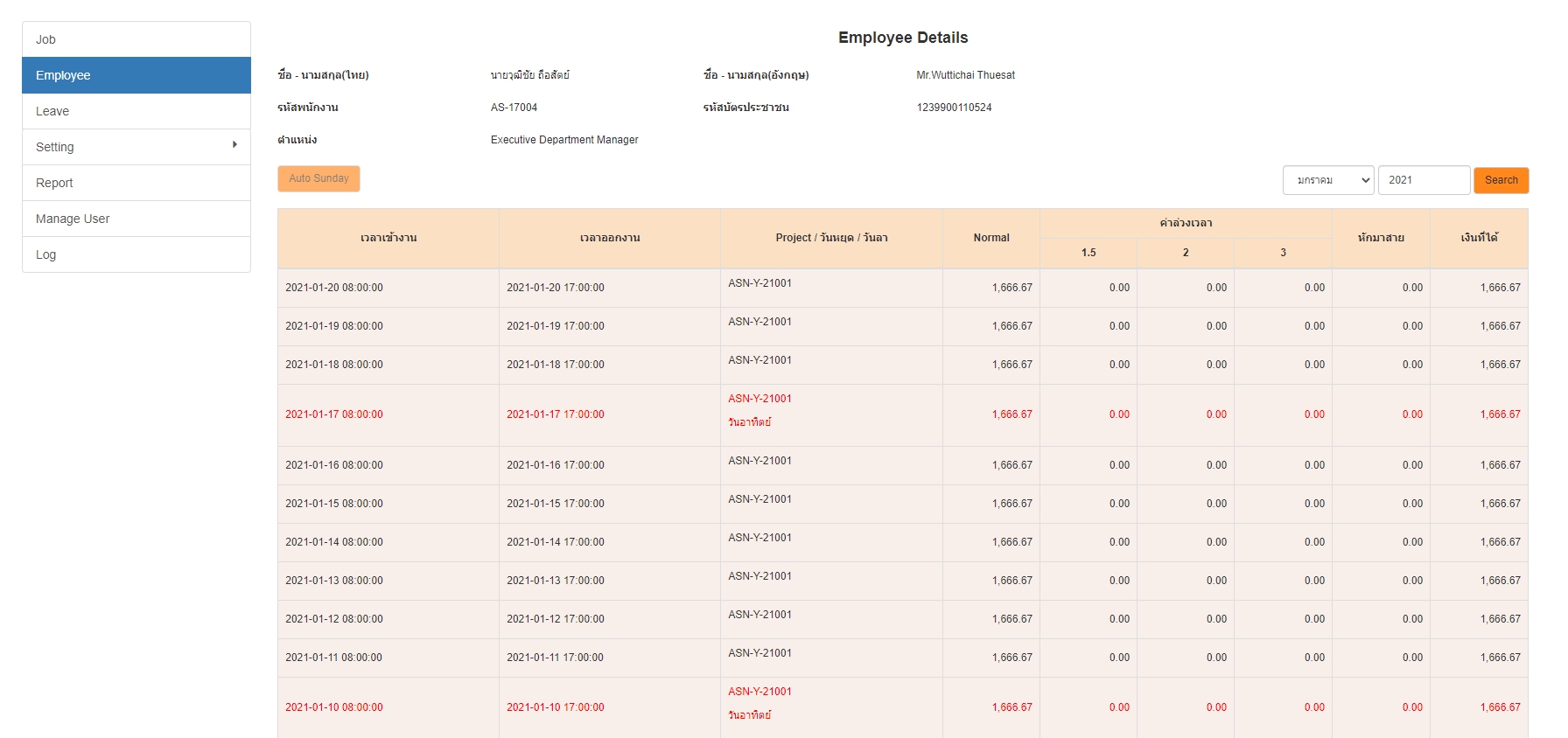Click the เงินที่ได้ column header
This screenshot has width=1568, height=738.
[x=1479, y=238]
